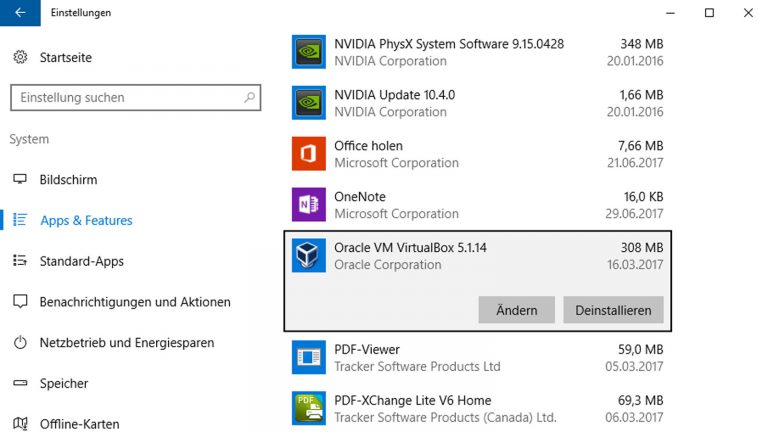Focus the Einstellung suchen search field
This screenshot has height=432, width=768.
click(125, 98)
